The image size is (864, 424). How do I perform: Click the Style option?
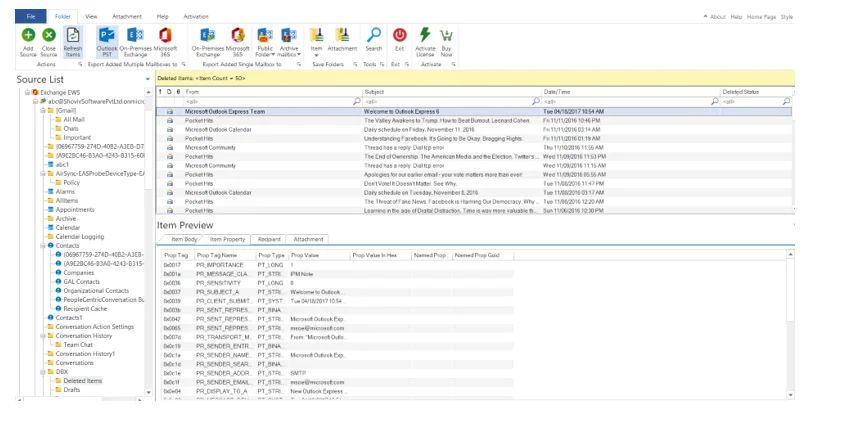point(787,17)
